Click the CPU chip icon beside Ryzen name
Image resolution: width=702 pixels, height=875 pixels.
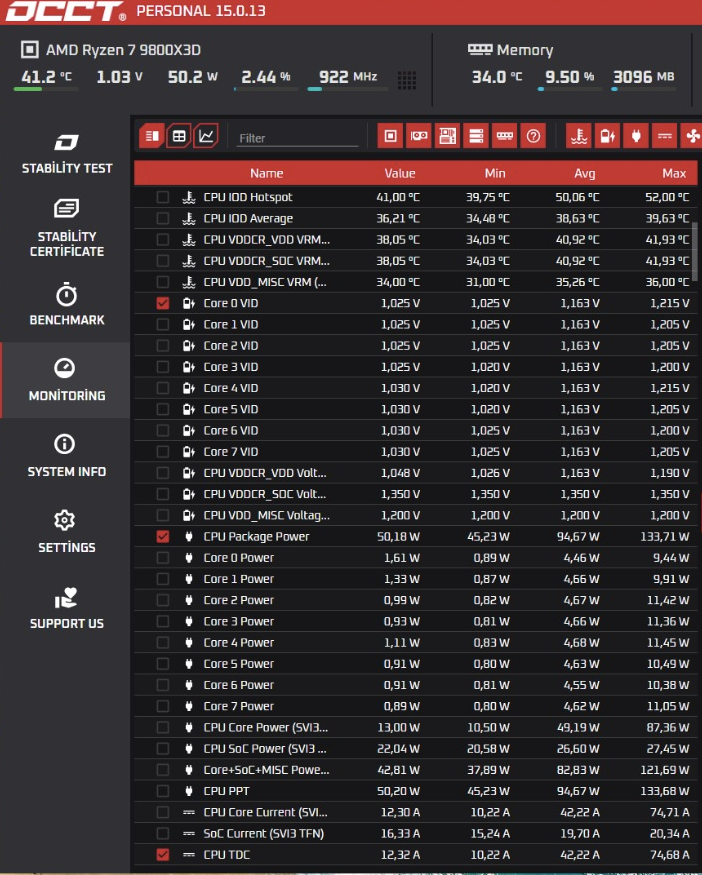(x=30, y=50)
